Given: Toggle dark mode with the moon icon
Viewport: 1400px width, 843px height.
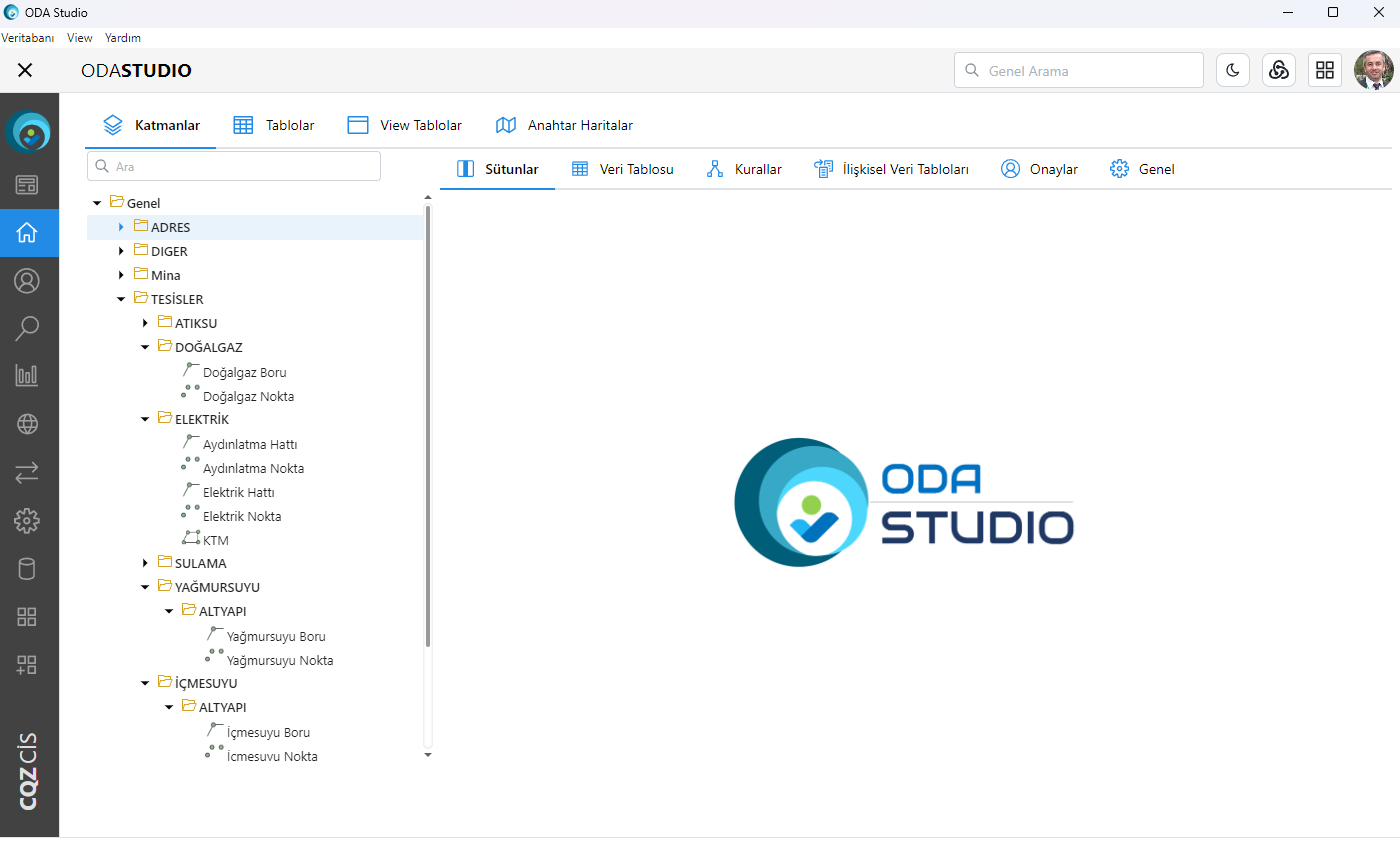Looking at the screenshot, I should pyautogui.click(x=1233, y=70).
